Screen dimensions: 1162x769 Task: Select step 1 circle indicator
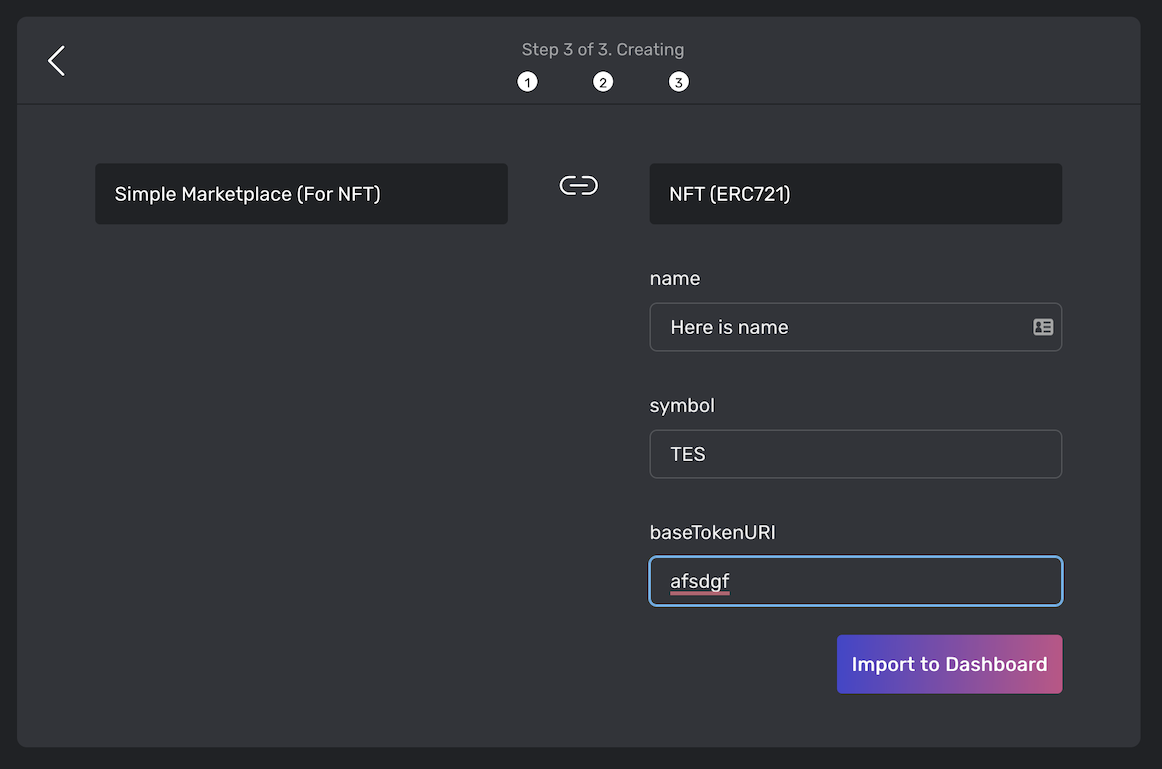point(527,82)
